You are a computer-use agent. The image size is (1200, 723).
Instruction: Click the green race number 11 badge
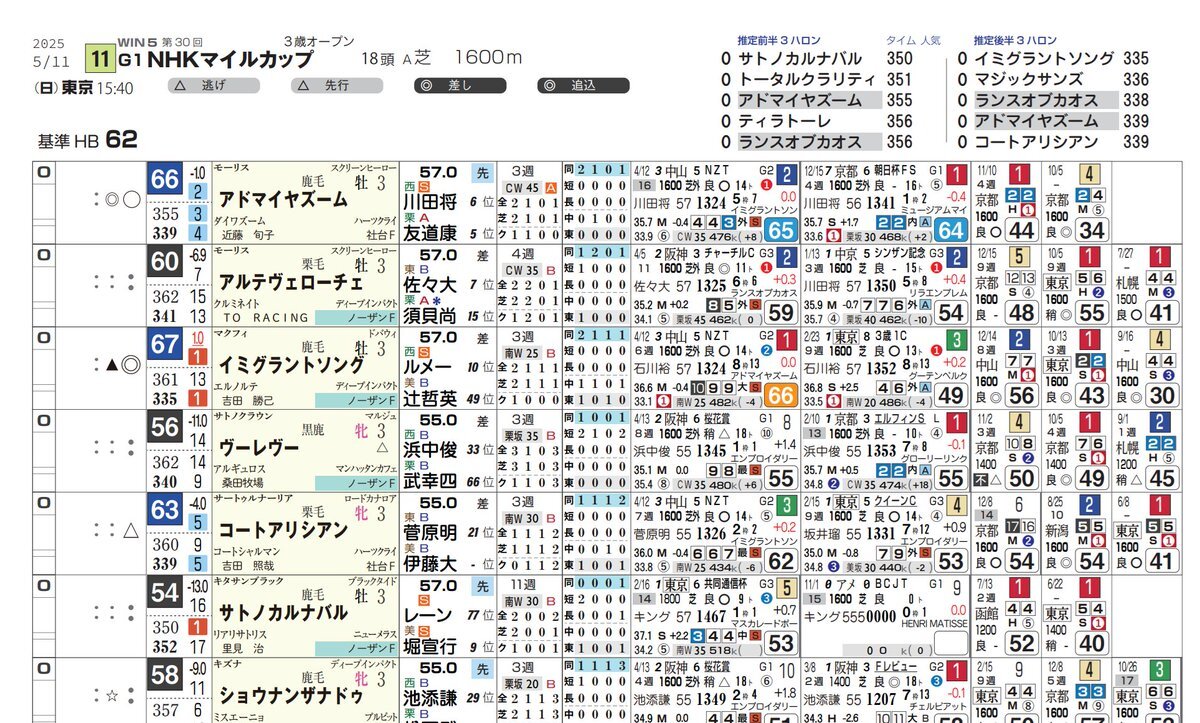[x=99, y=59]
